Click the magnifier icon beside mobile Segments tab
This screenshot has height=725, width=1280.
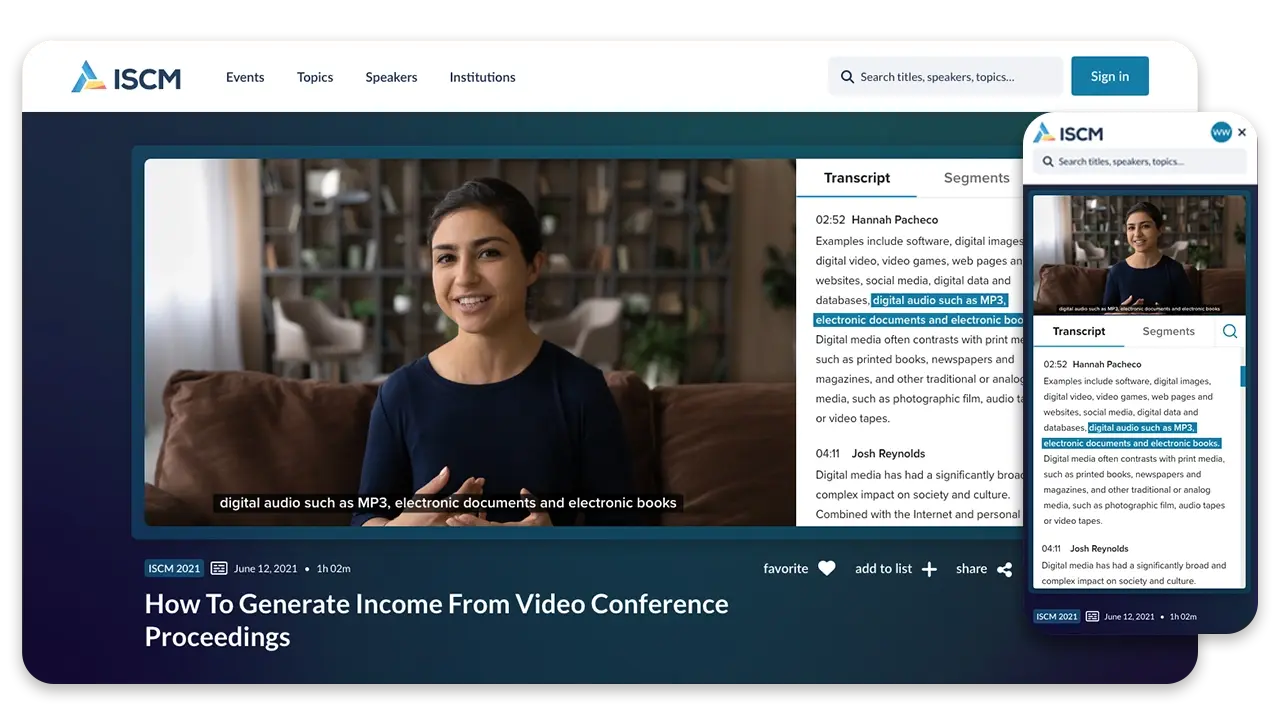(1230, 331)
